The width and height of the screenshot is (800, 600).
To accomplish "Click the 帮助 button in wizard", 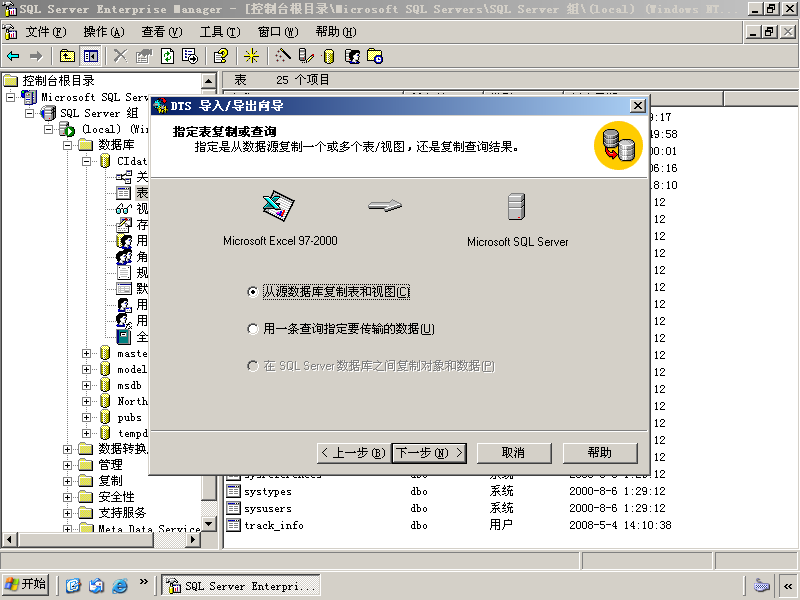I will pos(600,453).
